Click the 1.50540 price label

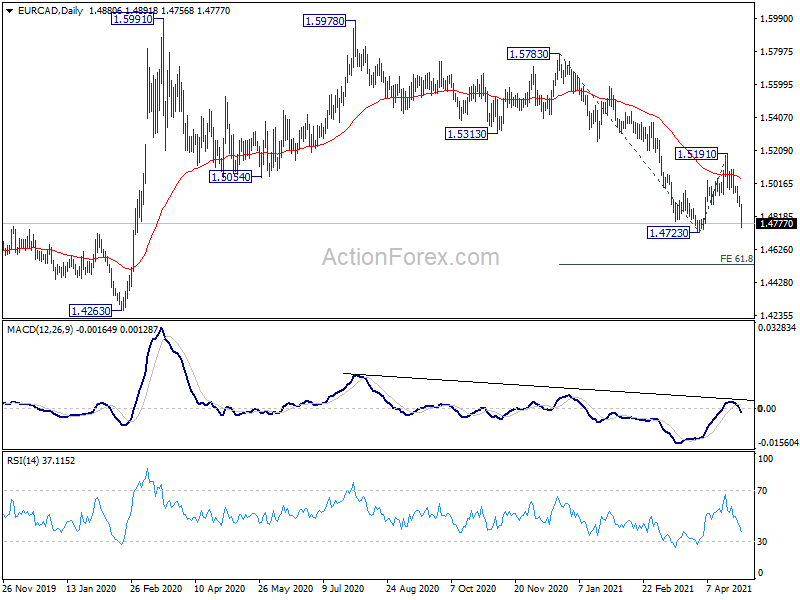[231, 177]
